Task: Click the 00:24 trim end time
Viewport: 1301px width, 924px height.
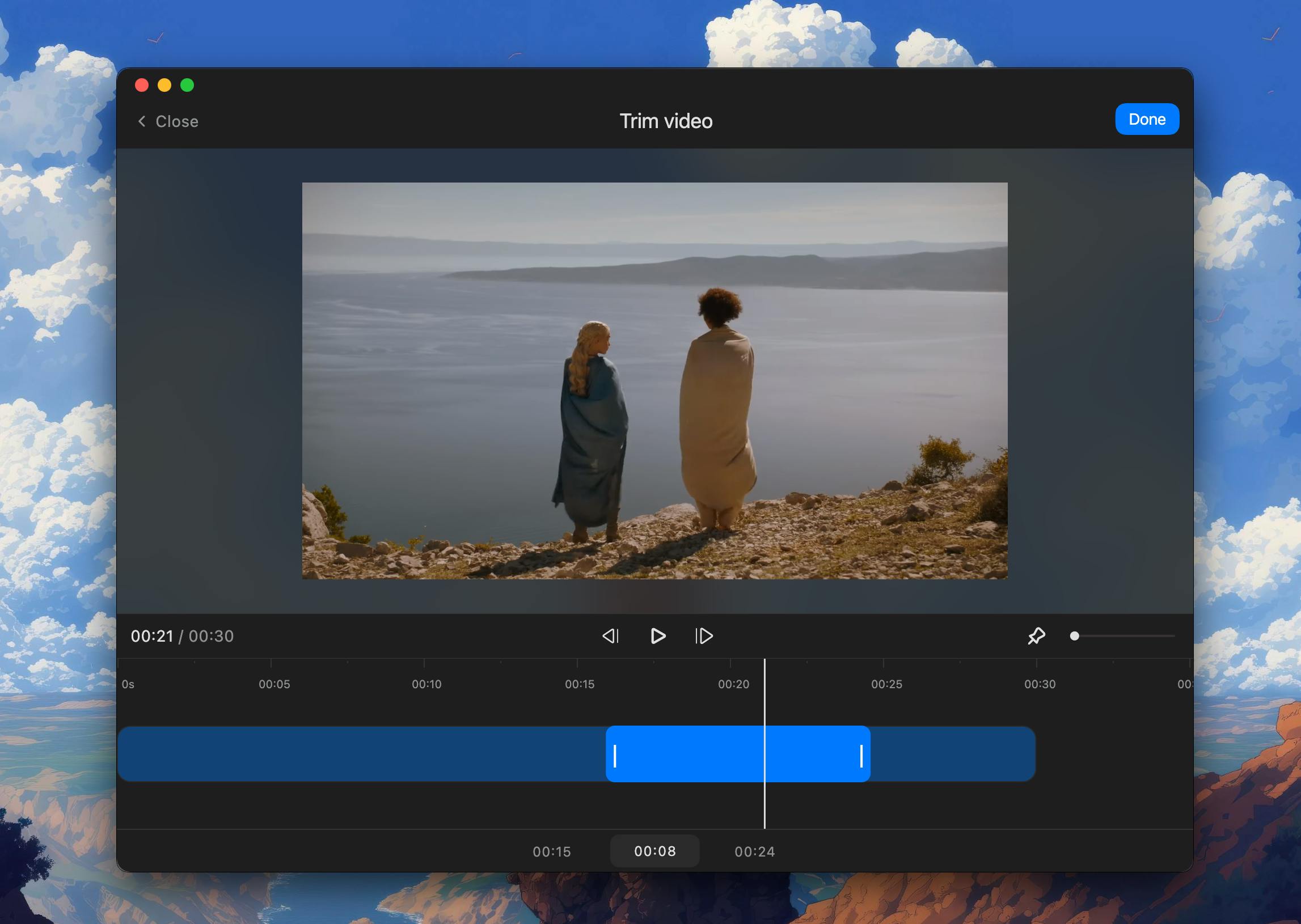Action: pyautogui.click(x=755, y=851)
